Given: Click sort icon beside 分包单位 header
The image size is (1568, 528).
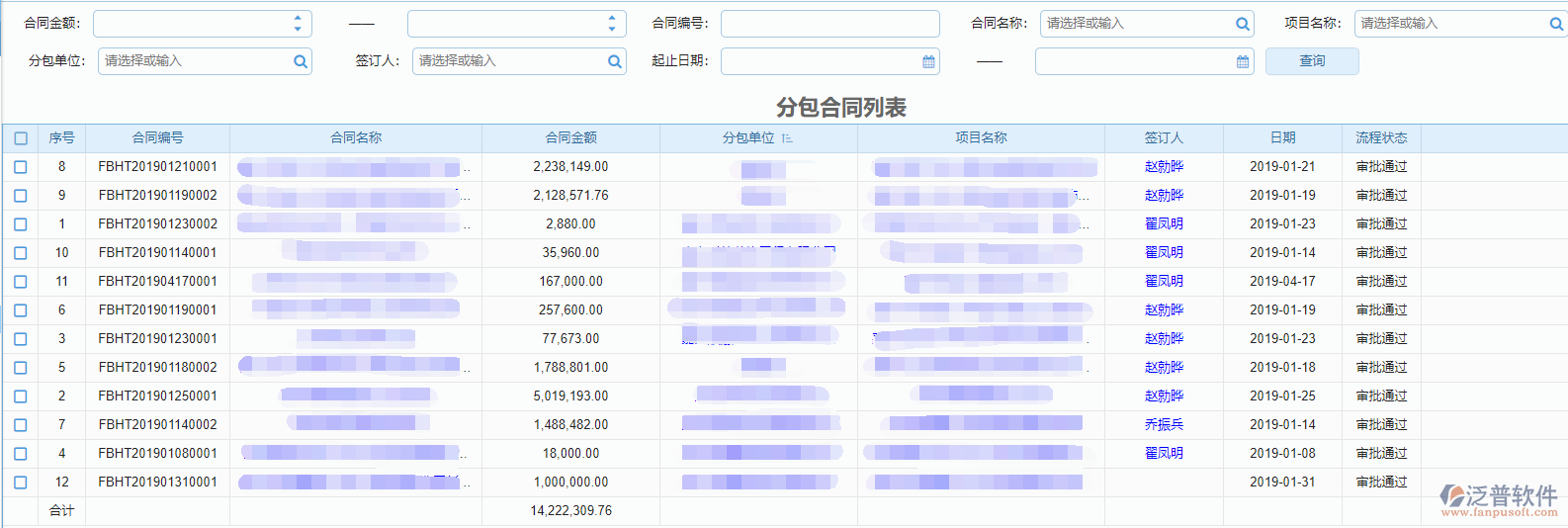Looking at the screenshot, I should click(x=787, y=138).
